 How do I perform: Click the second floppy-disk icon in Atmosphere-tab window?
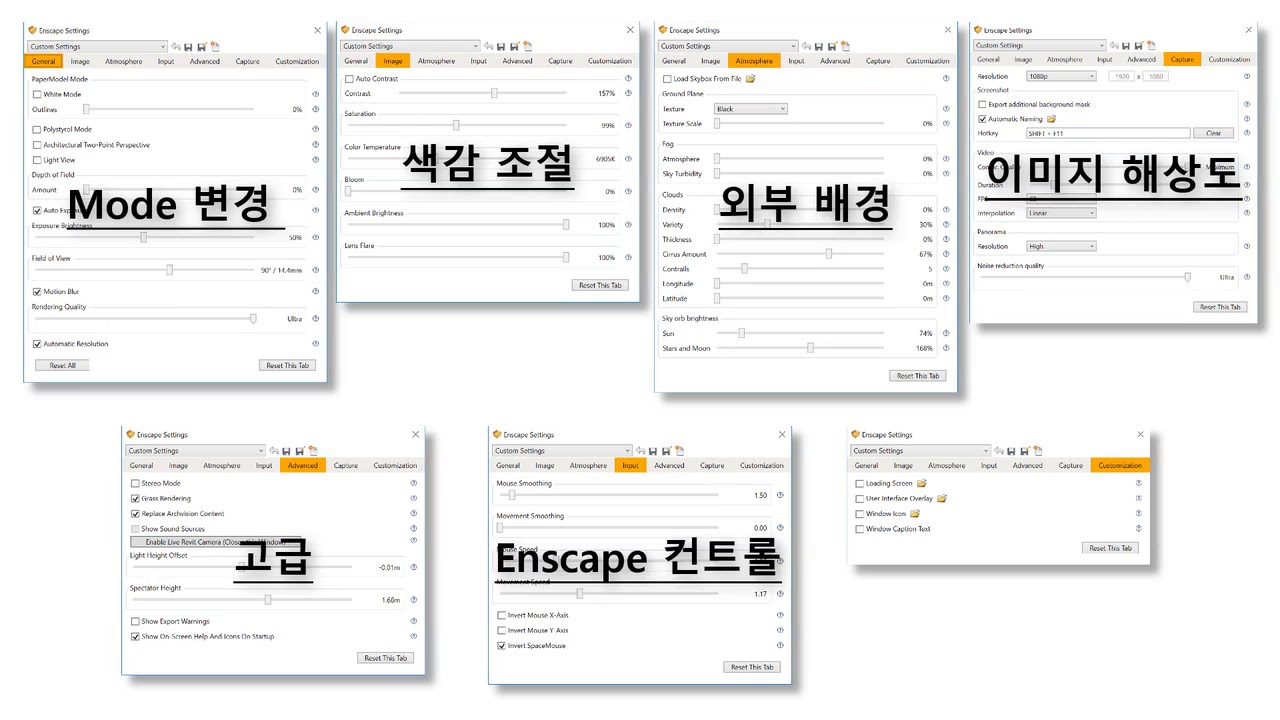click(832, 46)
